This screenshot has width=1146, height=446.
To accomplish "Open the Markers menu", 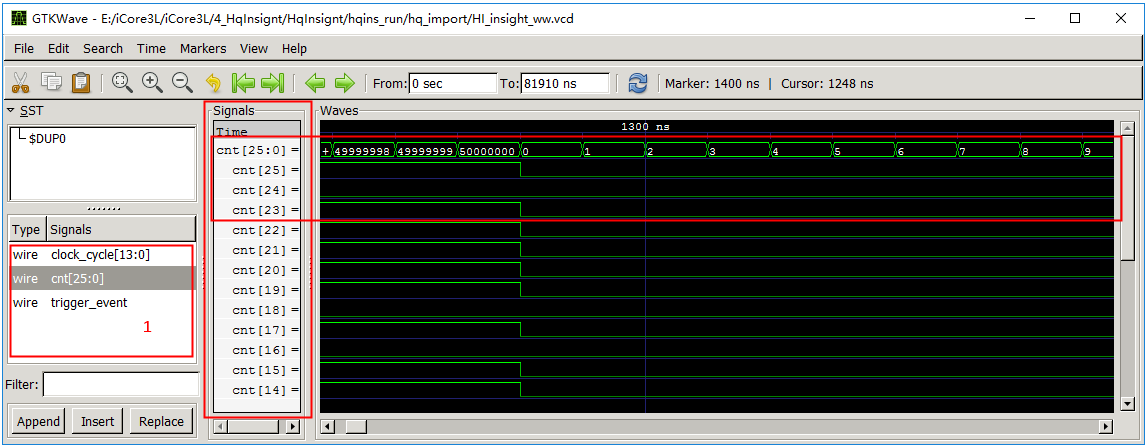I will coord(203,48).
